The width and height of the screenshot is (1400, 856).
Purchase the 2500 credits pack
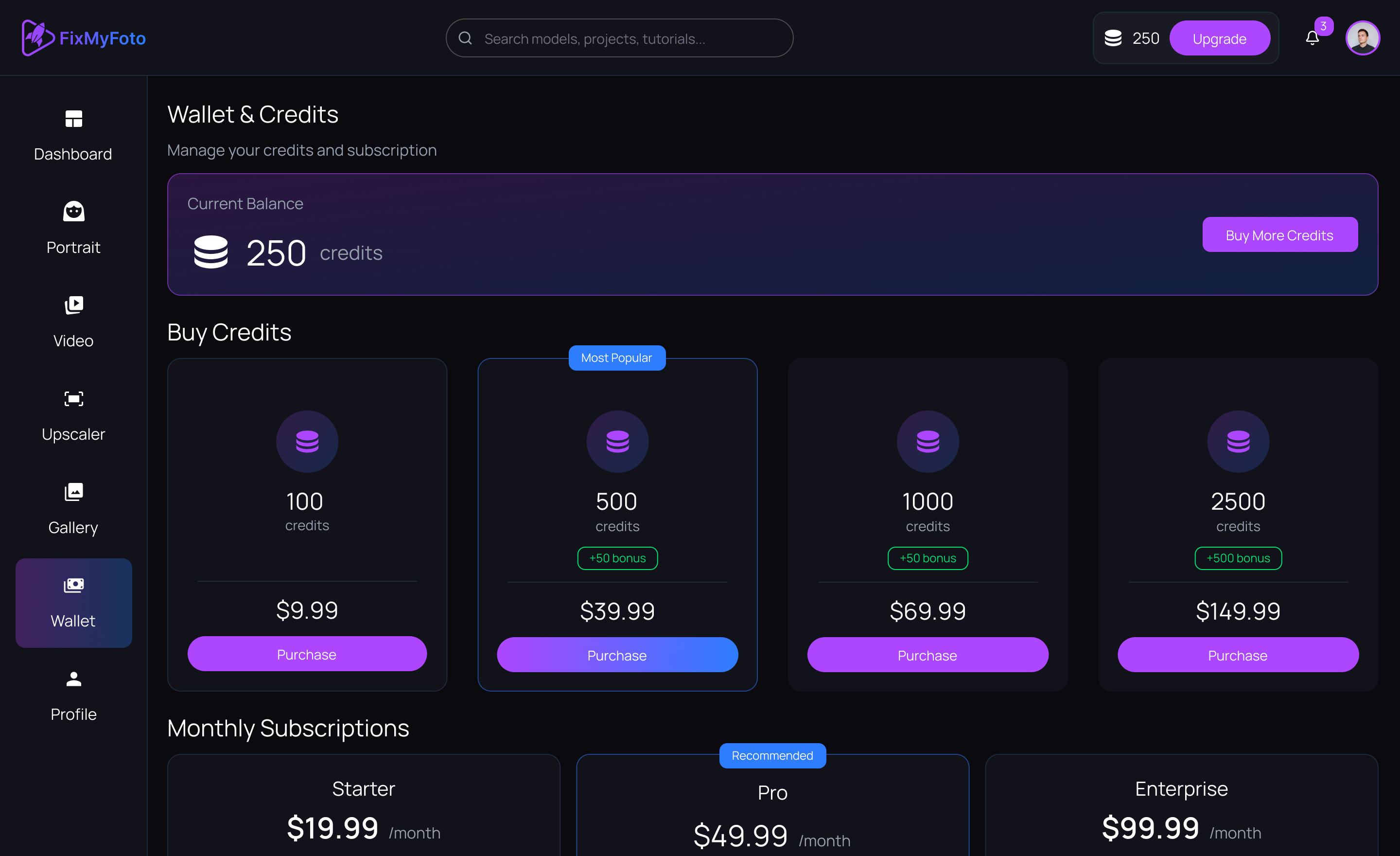point(1238,655)
